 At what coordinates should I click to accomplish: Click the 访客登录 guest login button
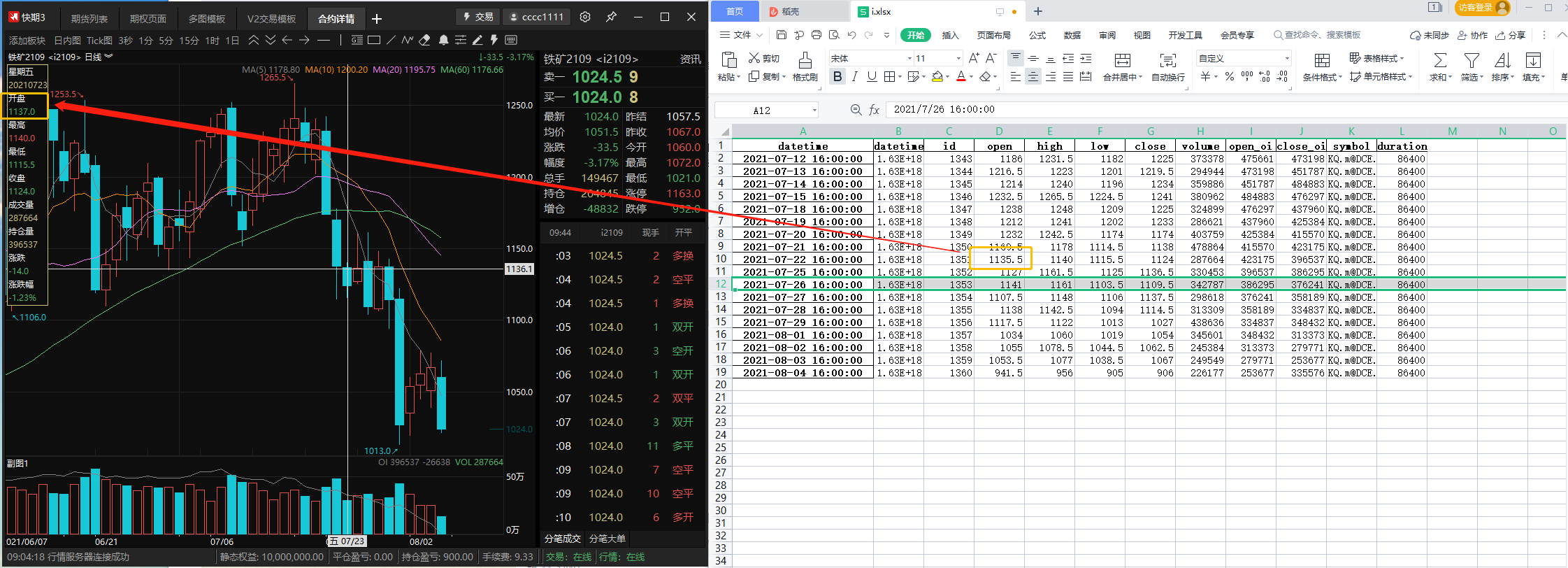coord(1481,8)
